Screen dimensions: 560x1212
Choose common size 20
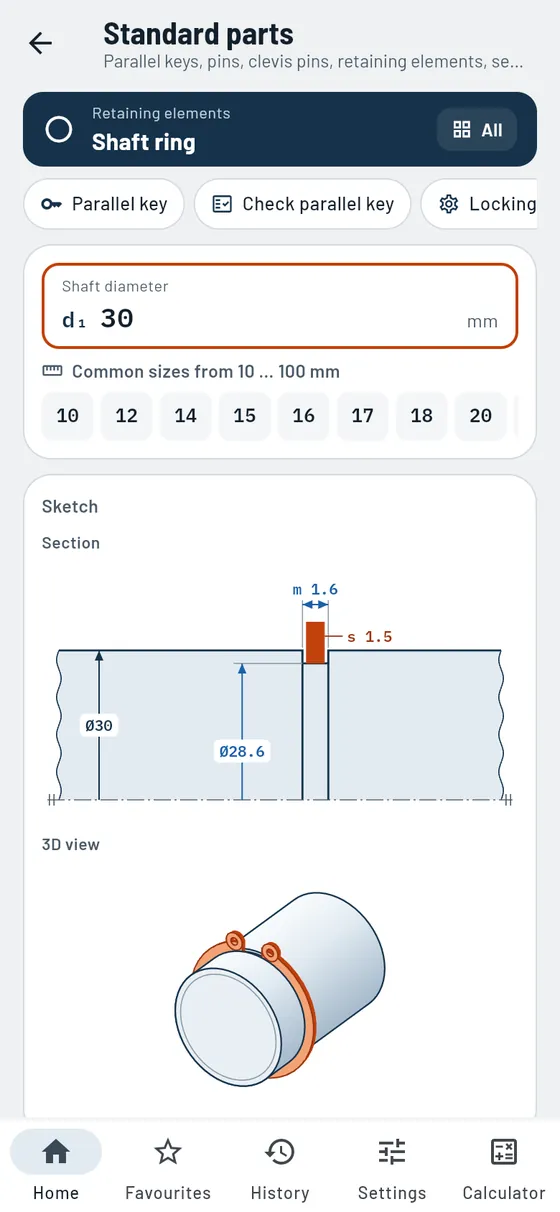tap(481, 416)
